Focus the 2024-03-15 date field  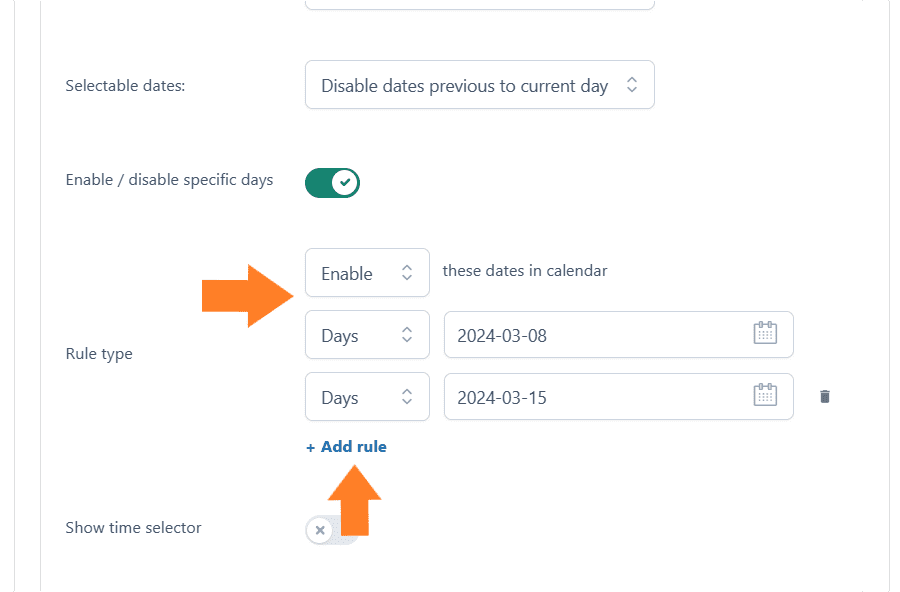tap(619, 397)
